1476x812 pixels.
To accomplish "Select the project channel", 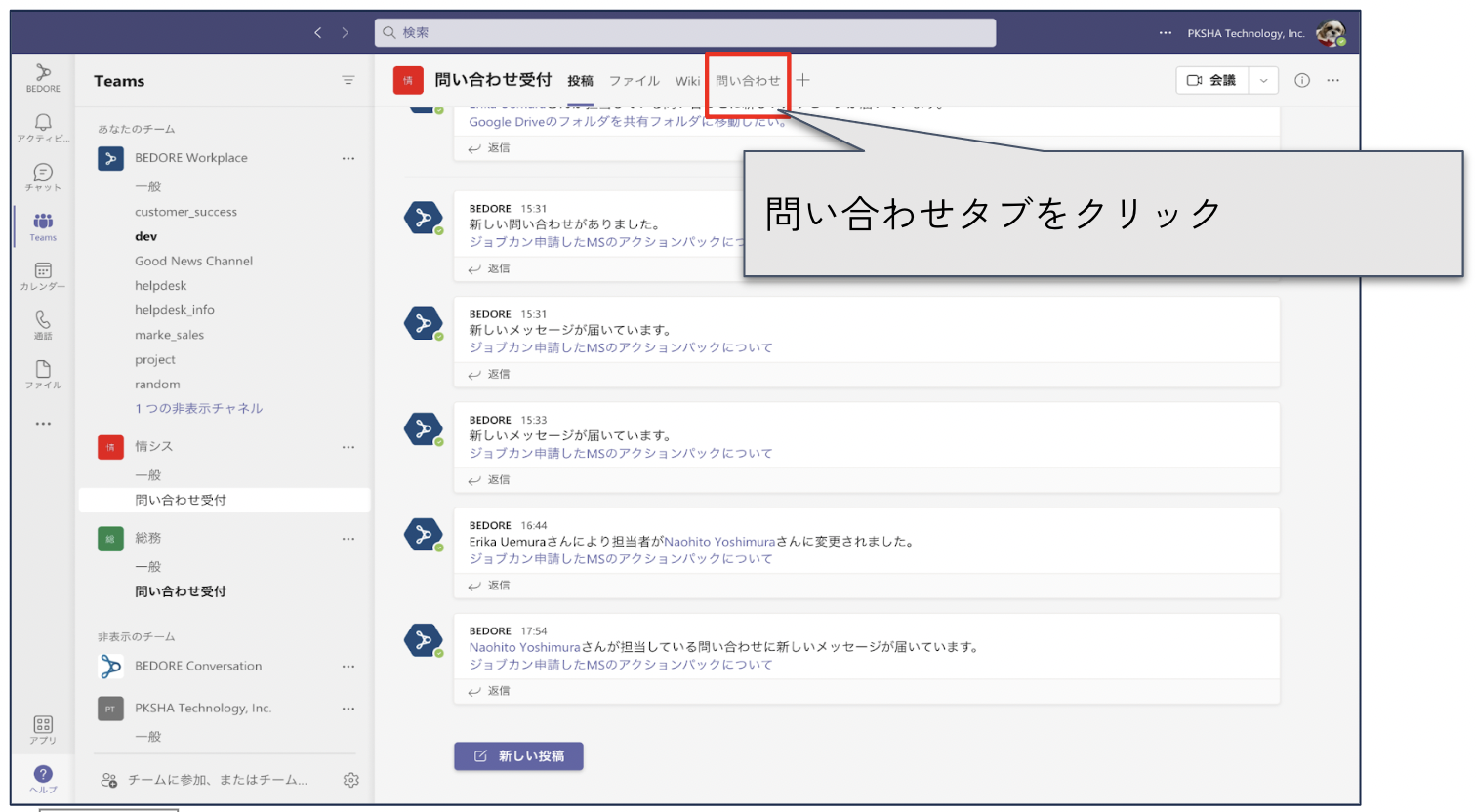I will pyautogui.click(x=155, y=359).
